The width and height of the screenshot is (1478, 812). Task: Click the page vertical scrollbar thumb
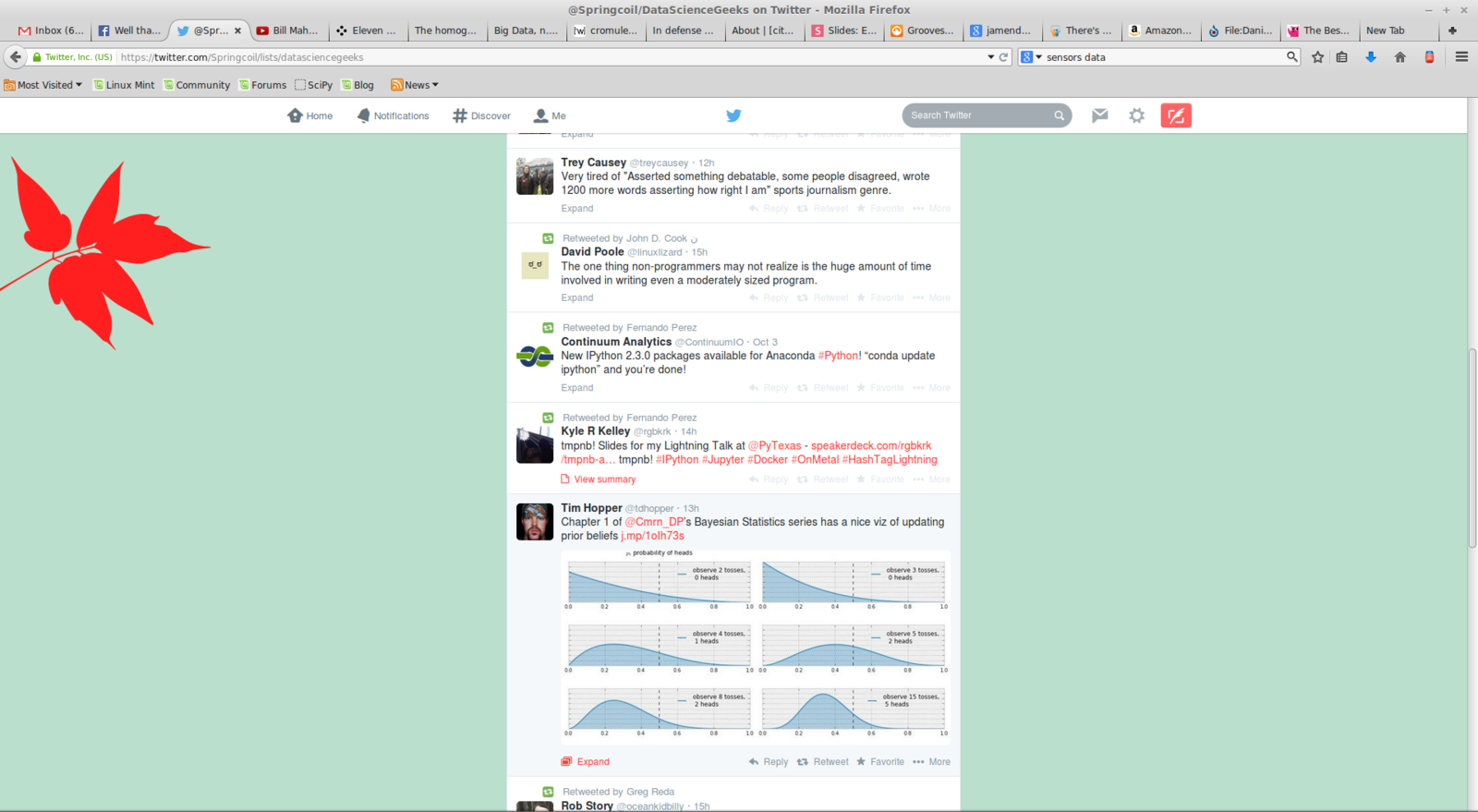pos(1472,449)
